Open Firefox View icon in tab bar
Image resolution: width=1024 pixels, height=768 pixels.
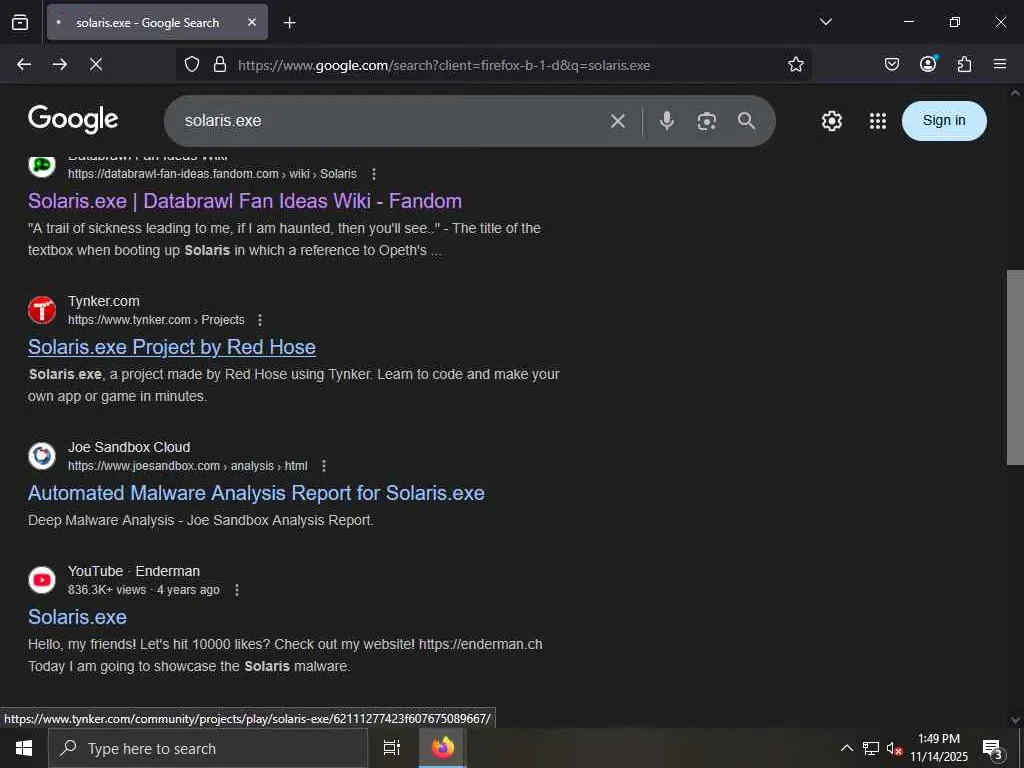(x=20, y=22)
